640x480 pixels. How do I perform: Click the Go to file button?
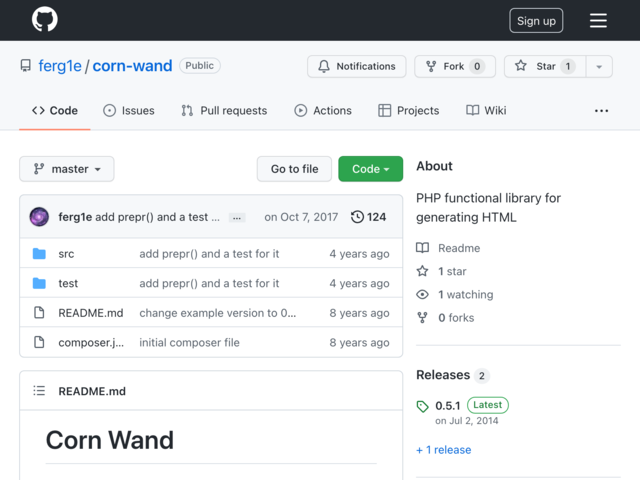pos(294,169)
